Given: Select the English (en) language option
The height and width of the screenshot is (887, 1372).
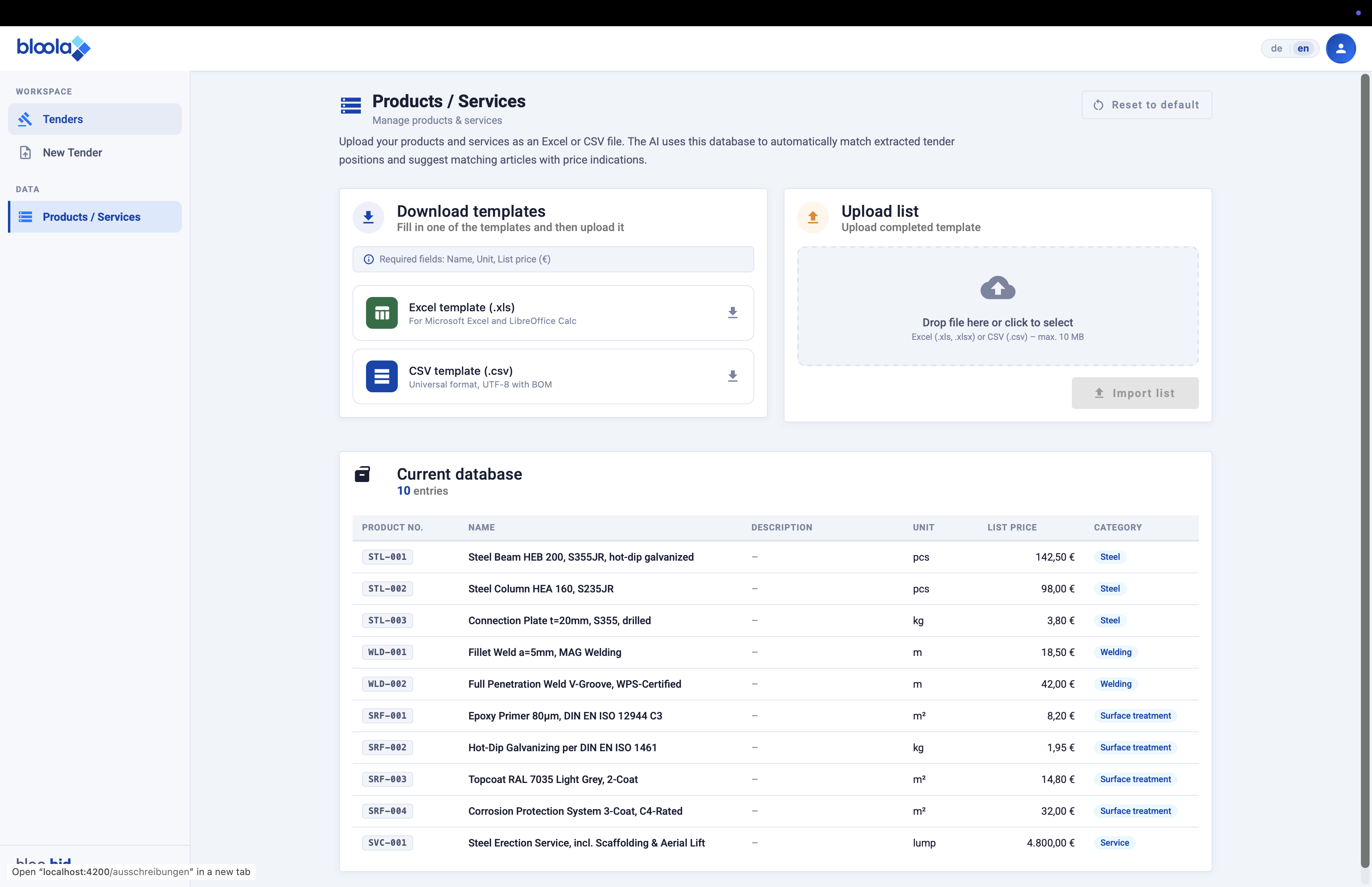Looking at the screenshot, I should point(1303,48).
